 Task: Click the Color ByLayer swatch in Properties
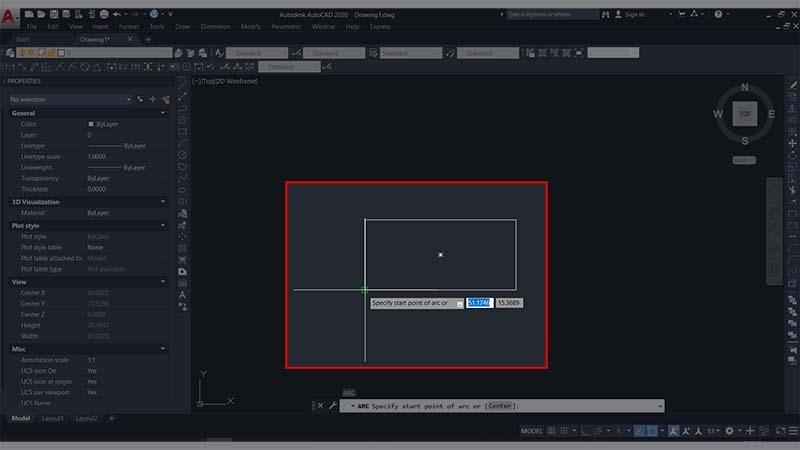point(91,124)
